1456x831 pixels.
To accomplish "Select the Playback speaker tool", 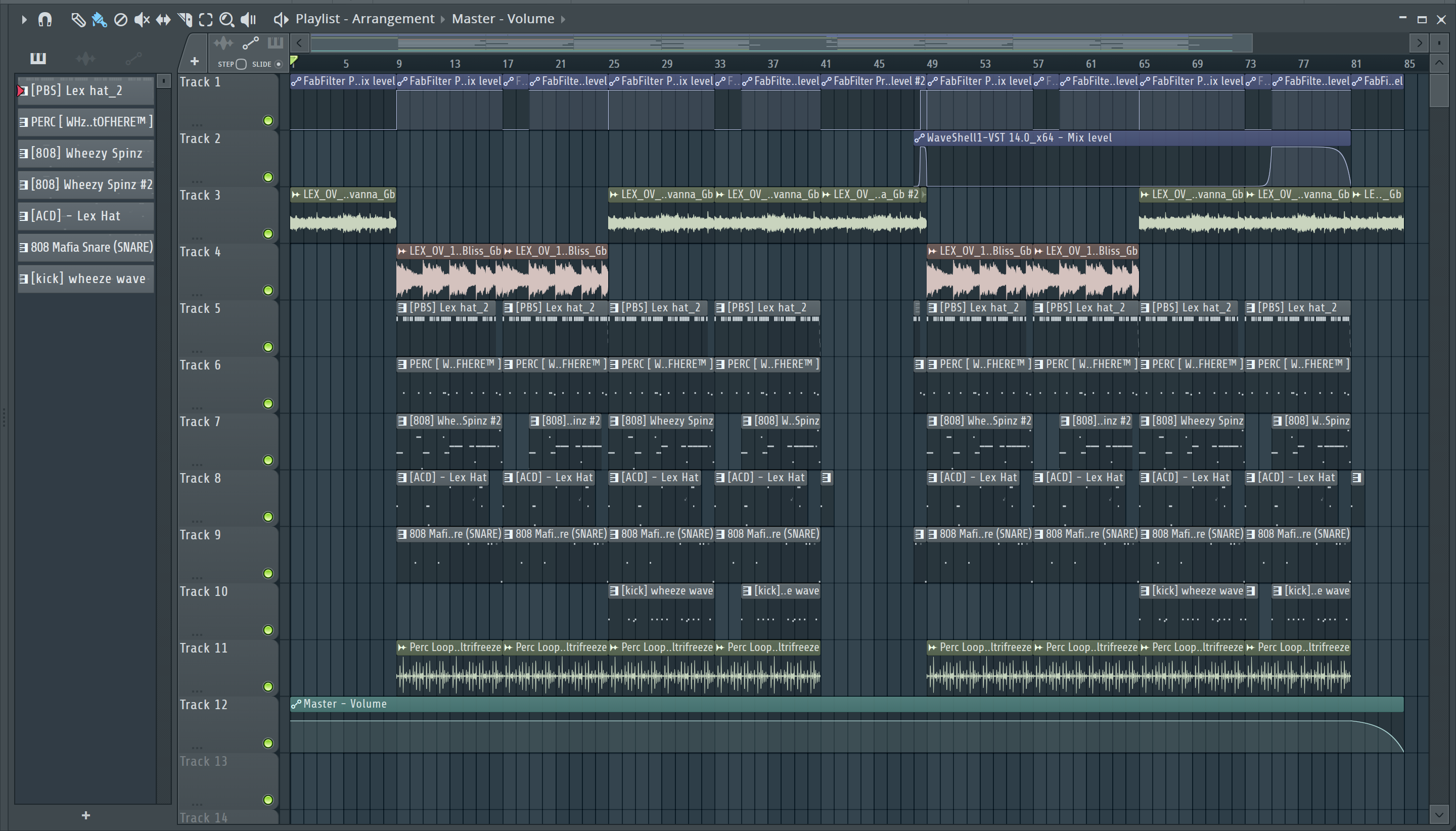I will pyautogui.click(x=249, y=20).
